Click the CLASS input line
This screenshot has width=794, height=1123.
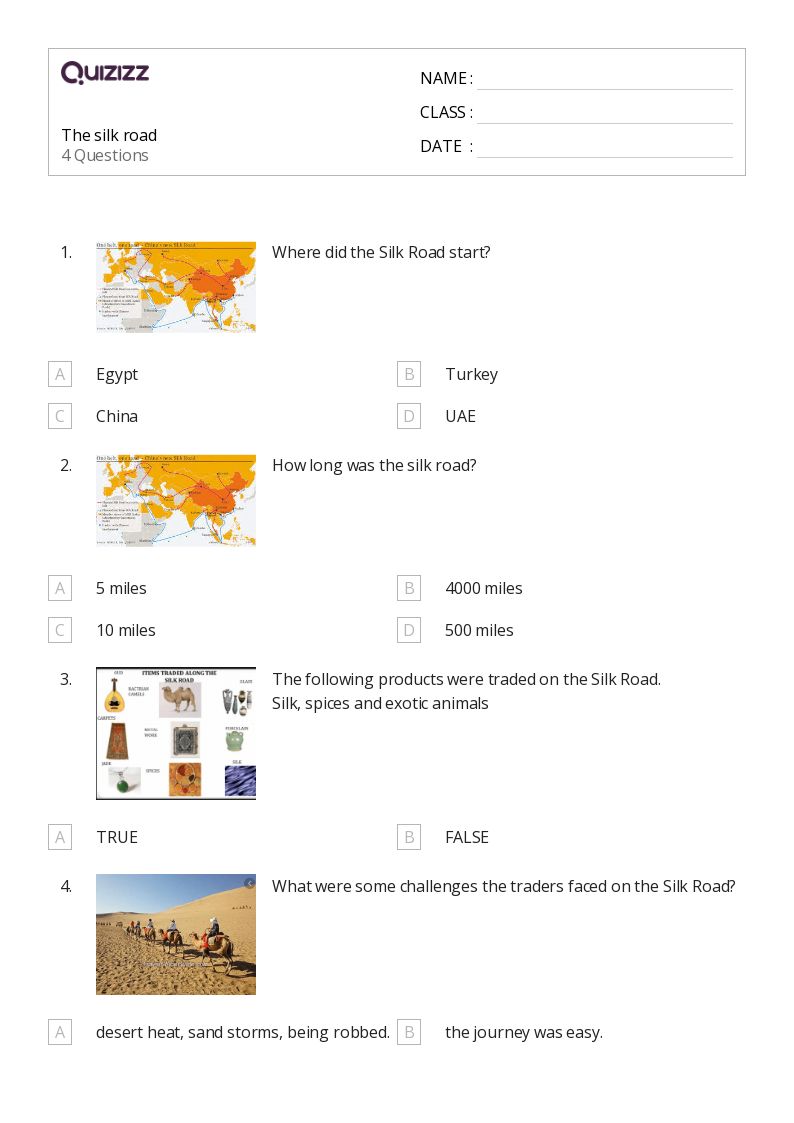click(x=605, y=114)
